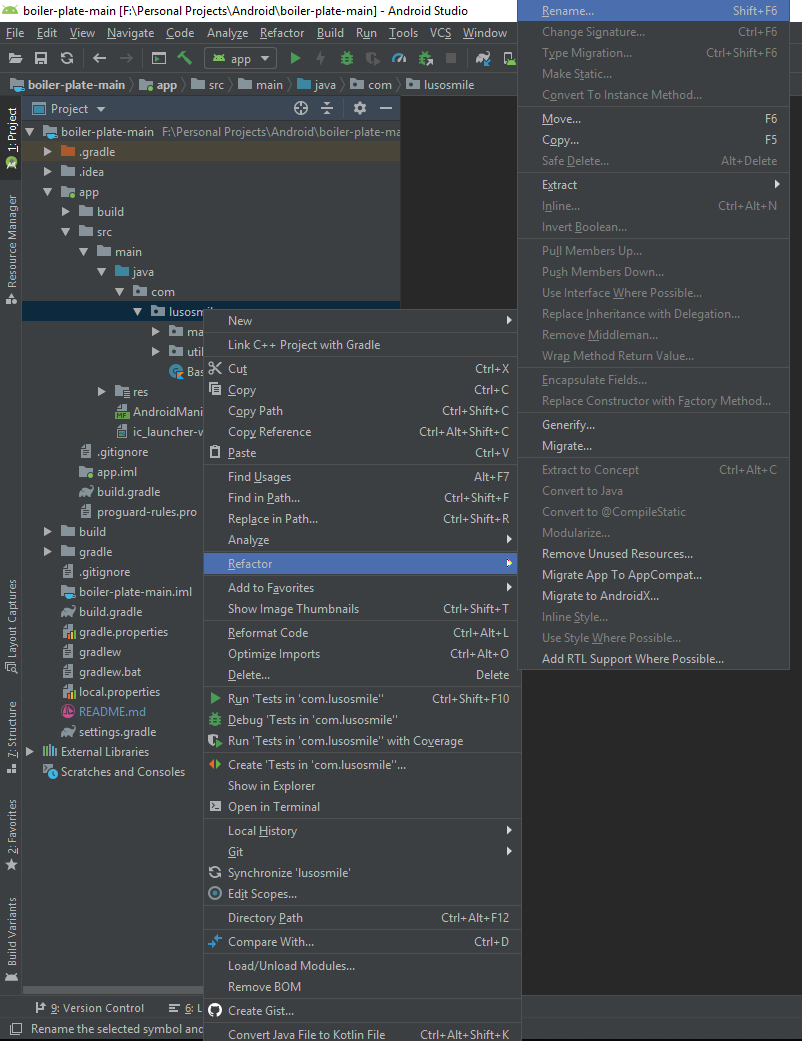Screen dimensions: 802x1041
Task: Click the Apply changes lightning icon
Action: [x=321, y=58]
